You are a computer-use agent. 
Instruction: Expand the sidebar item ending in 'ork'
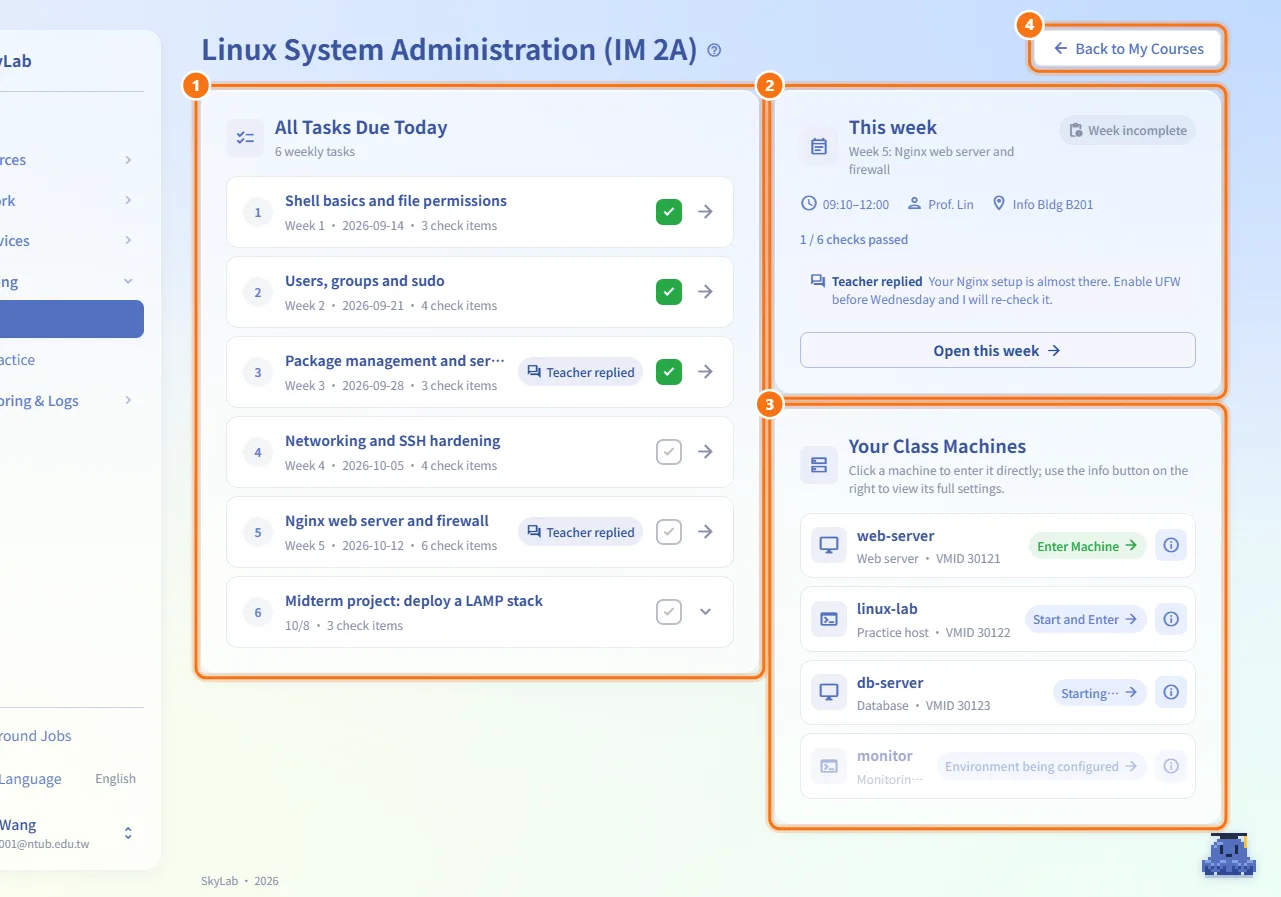128,200
